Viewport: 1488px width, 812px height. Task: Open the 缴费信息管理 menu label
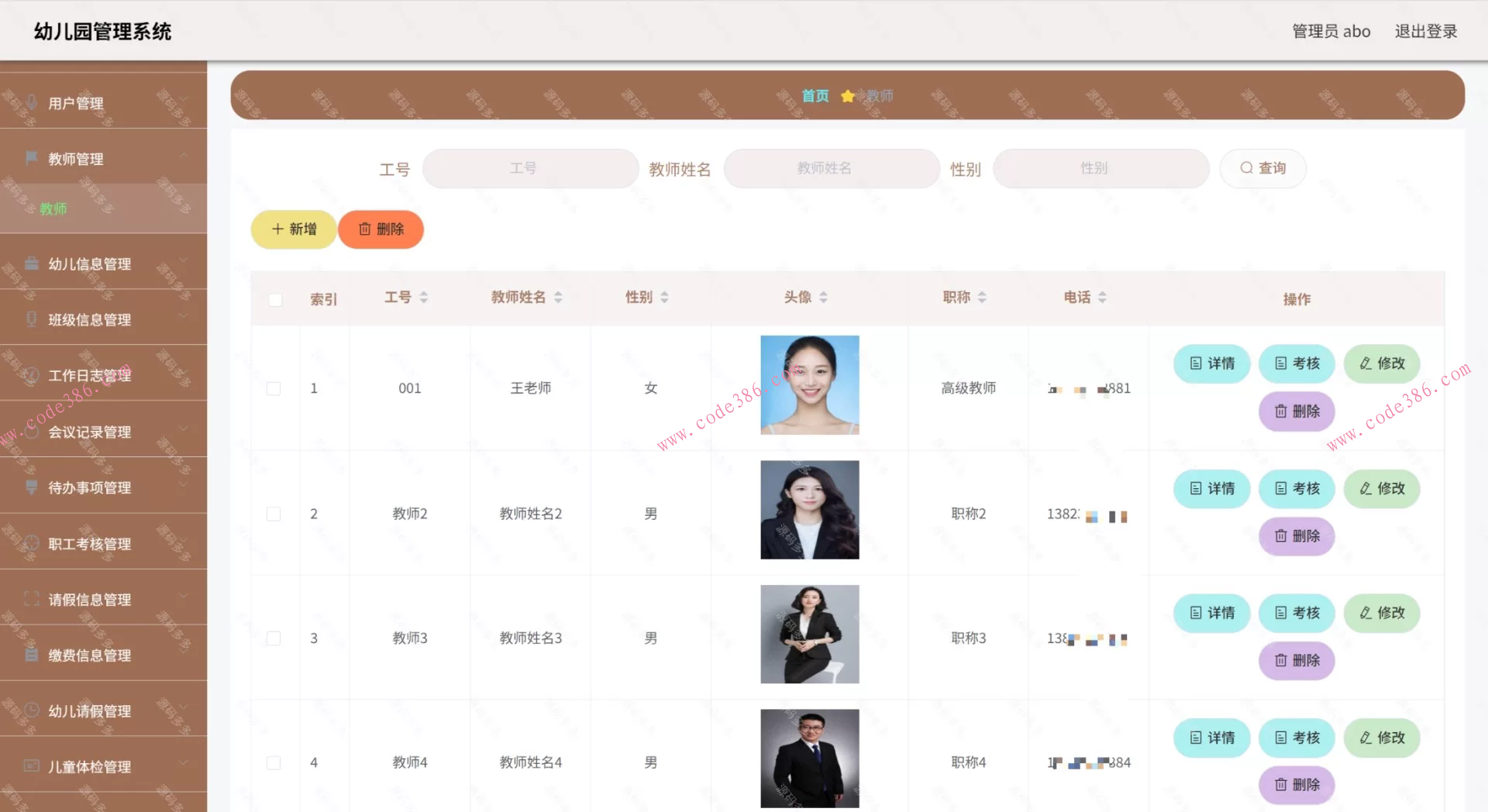pos(90,655)
